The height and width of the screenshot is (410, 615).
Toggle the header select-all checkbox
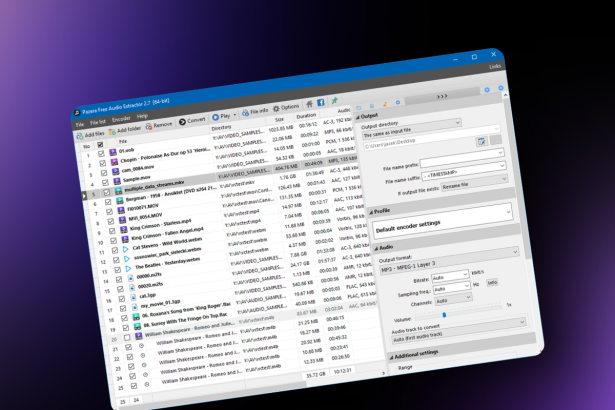[x=100, y=145]
